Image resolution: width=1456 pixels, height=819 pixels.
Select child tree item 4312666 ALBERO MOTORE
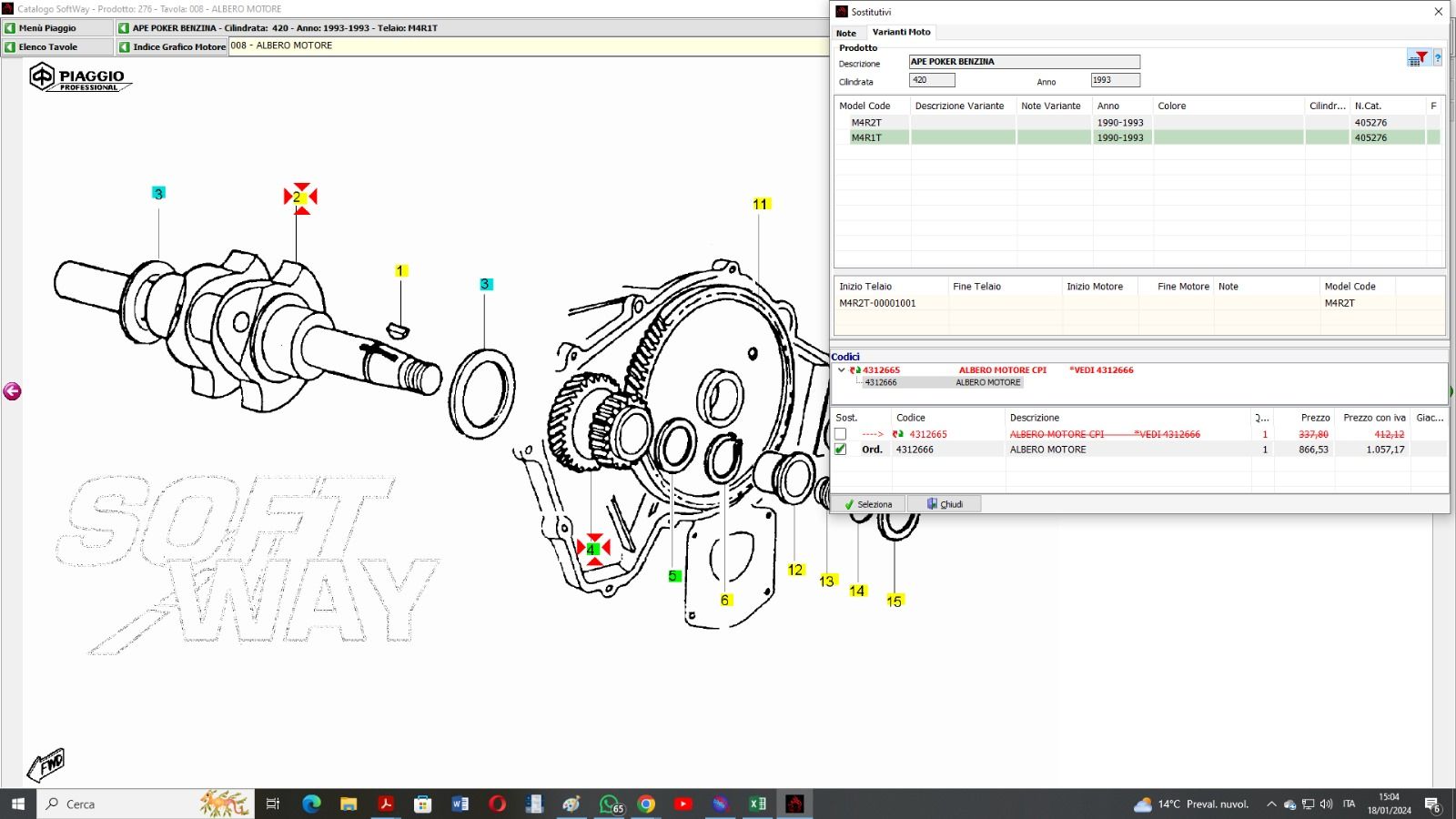[x=942, y=383]
